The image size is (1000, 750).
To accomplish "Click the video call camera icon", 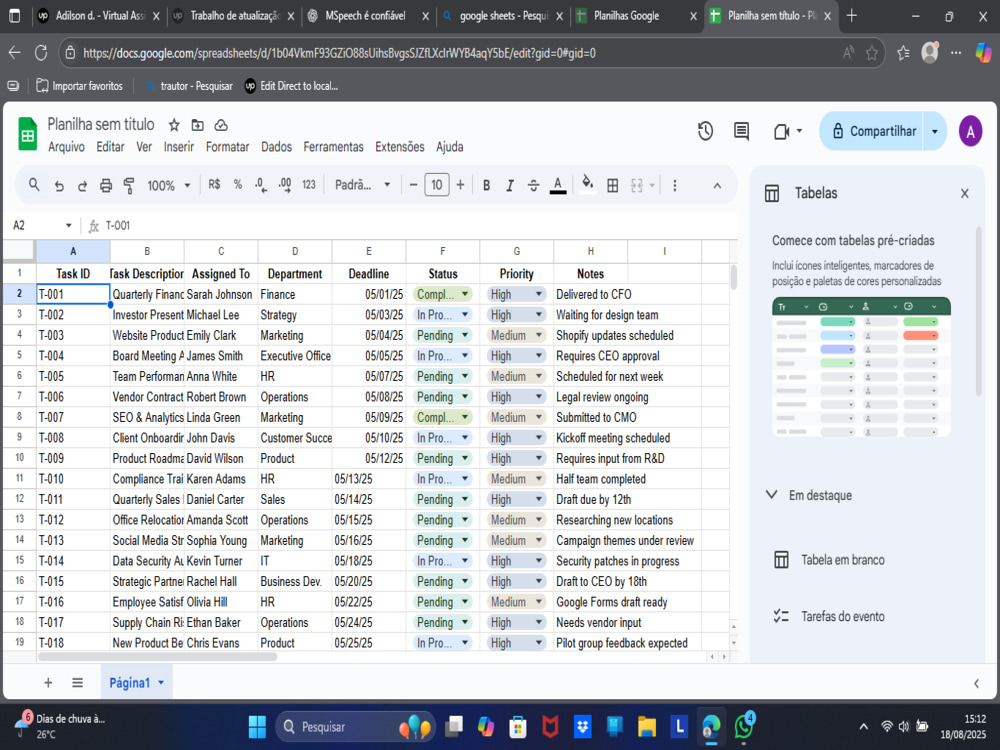I will tap(782, 131).
